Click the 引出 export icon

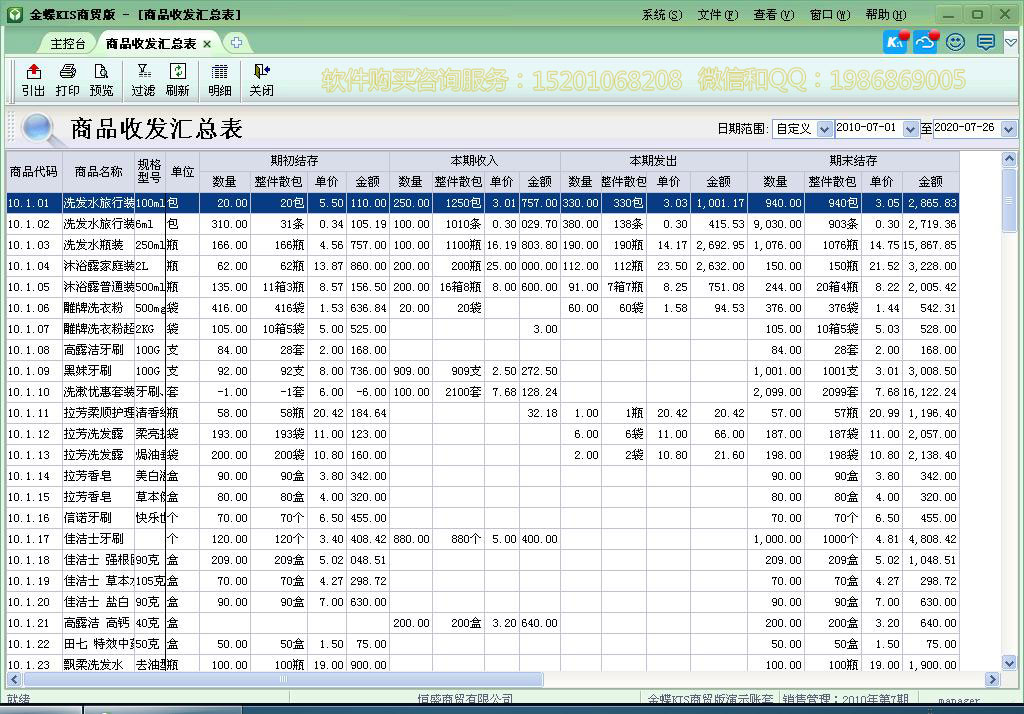pos(33,79)
